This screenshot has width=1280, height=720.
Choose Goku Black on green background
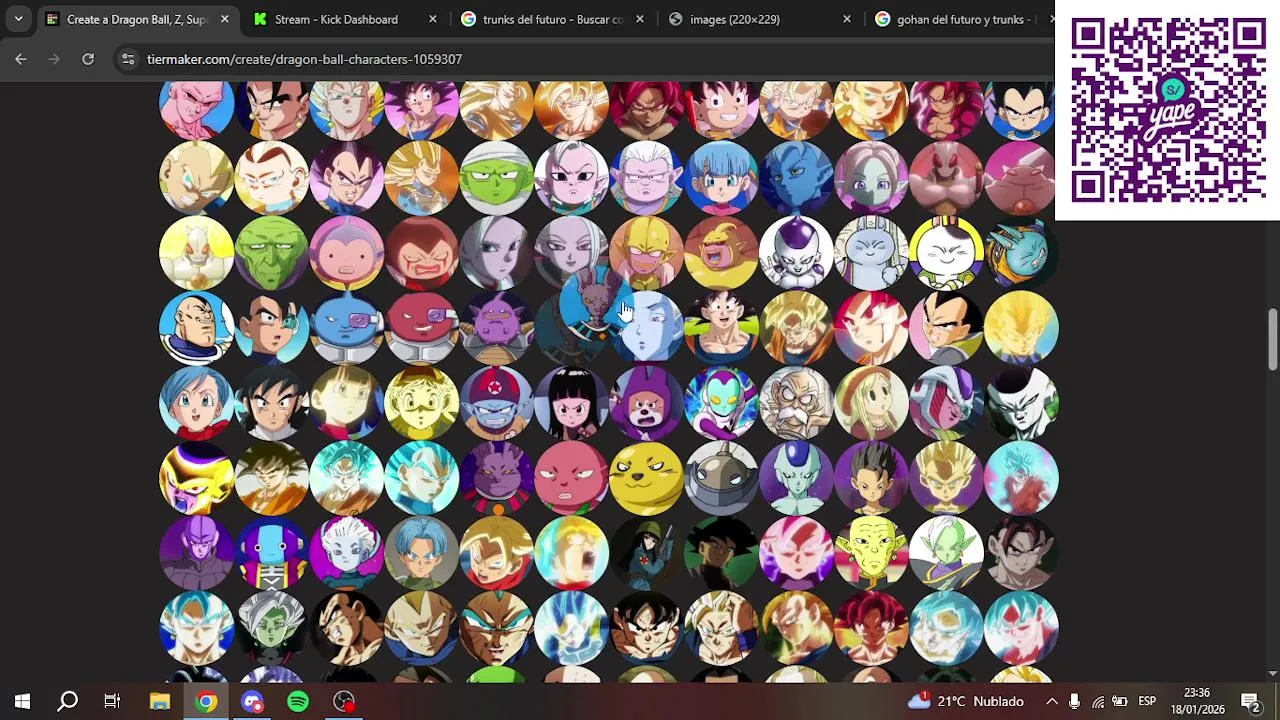point(722,553)
